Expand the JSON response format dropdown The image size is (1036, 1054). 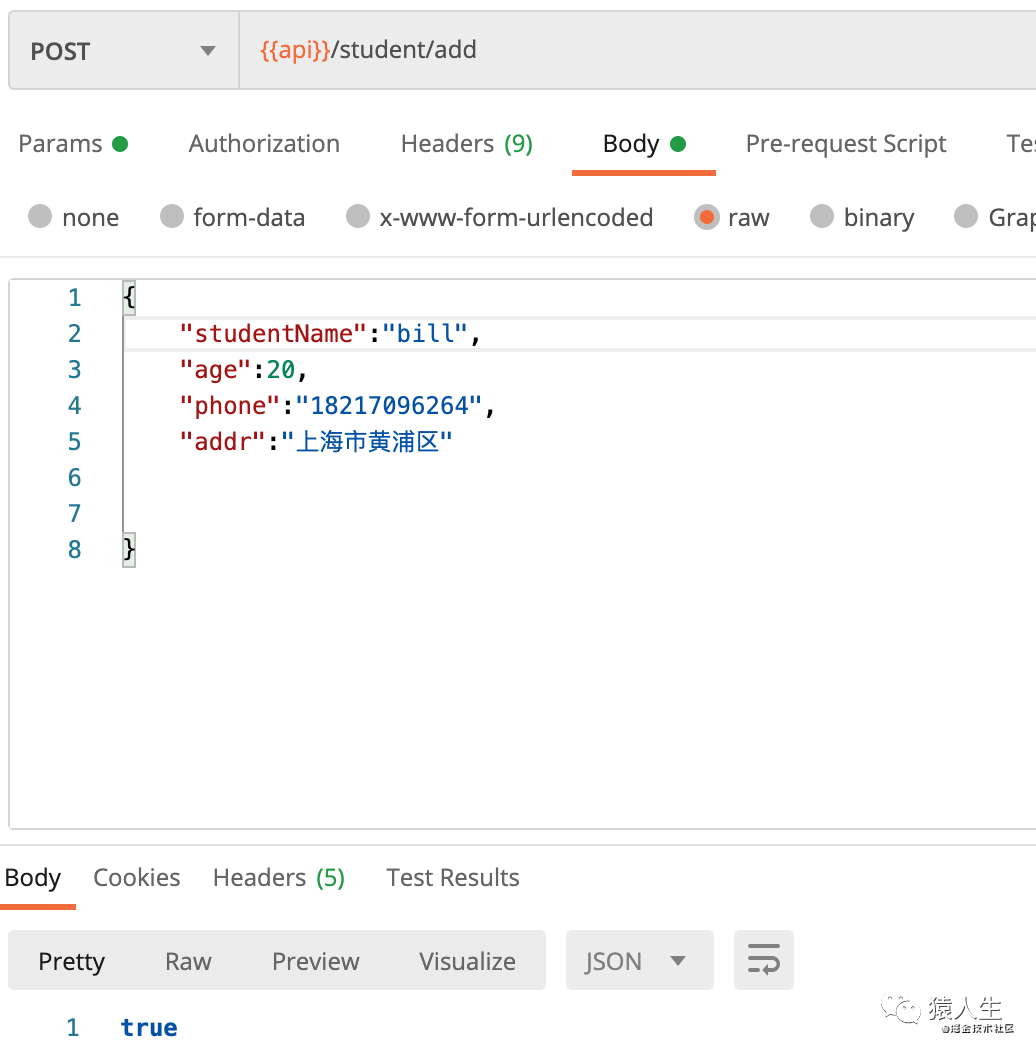(639, 961)
